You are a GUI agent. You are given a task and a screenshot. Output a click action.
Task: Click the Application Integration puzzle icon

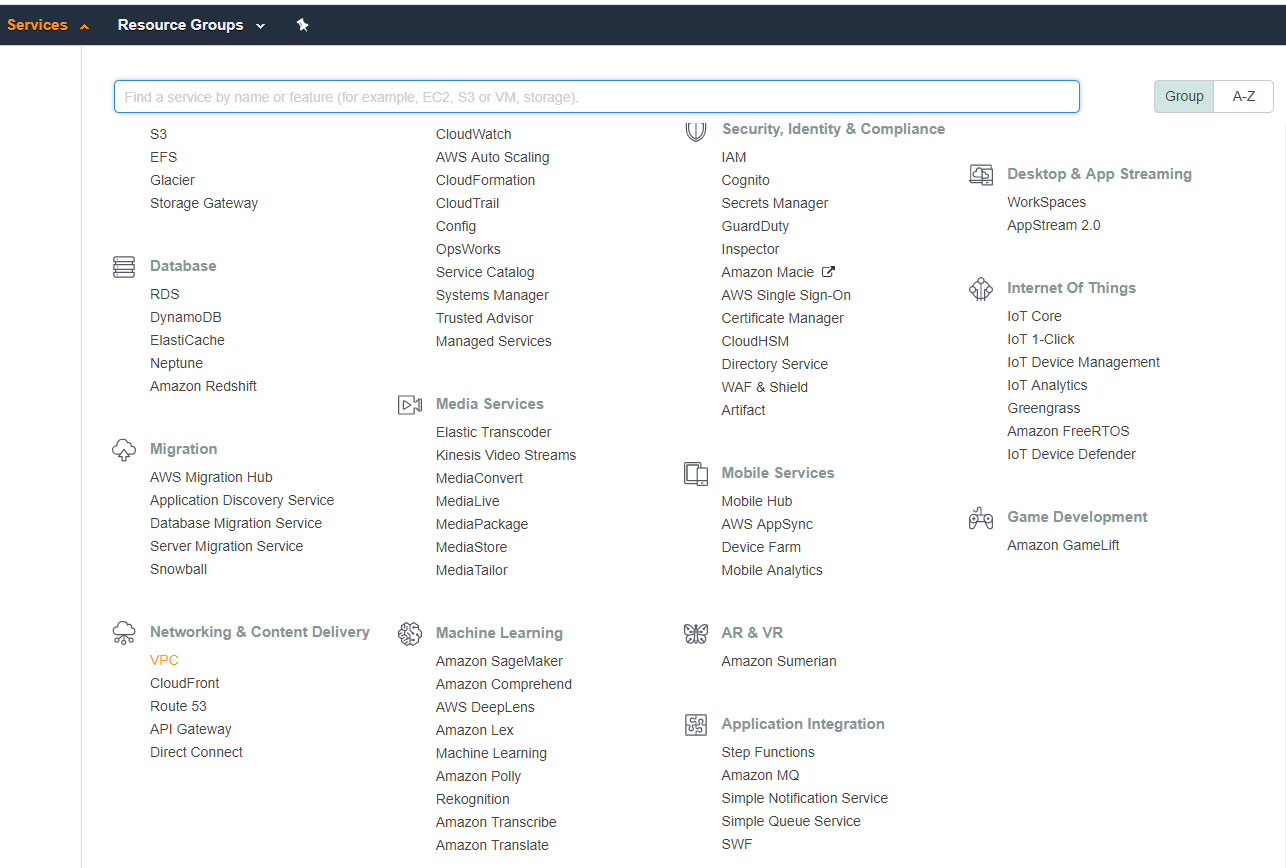(x=696, y=725)
